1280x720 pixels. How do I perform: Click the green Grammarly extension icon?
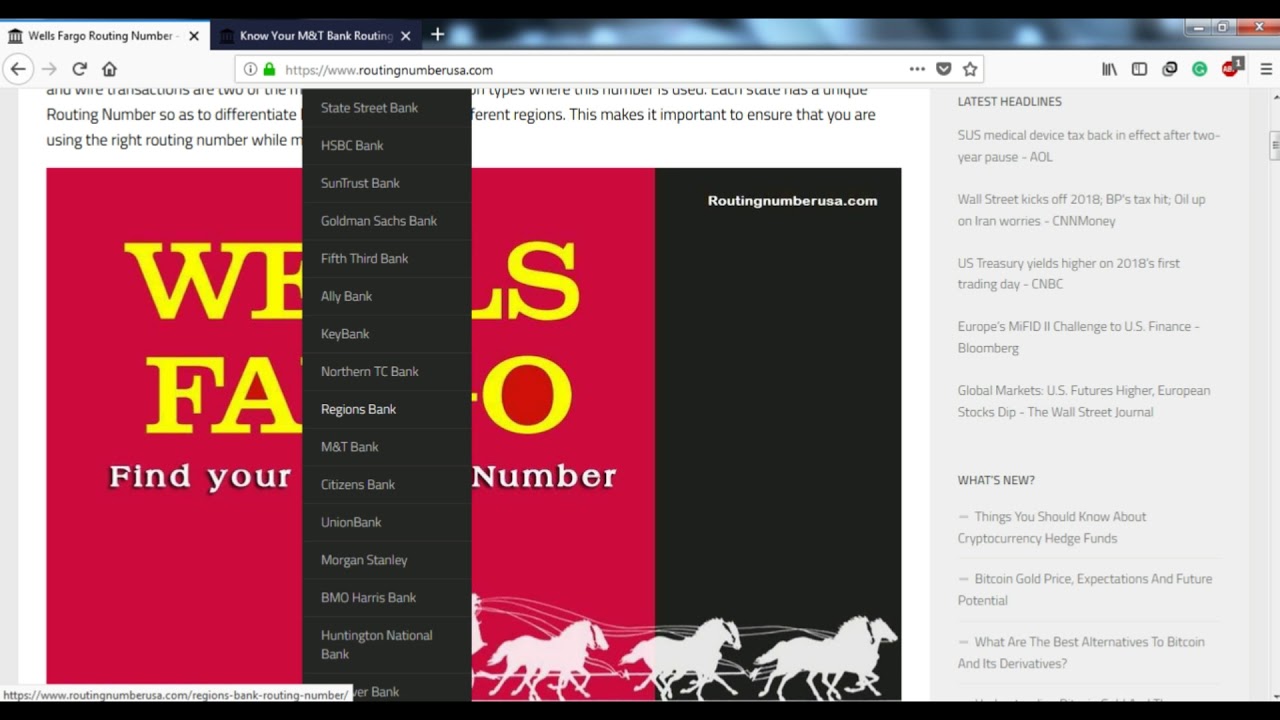tap(1199, 69)
